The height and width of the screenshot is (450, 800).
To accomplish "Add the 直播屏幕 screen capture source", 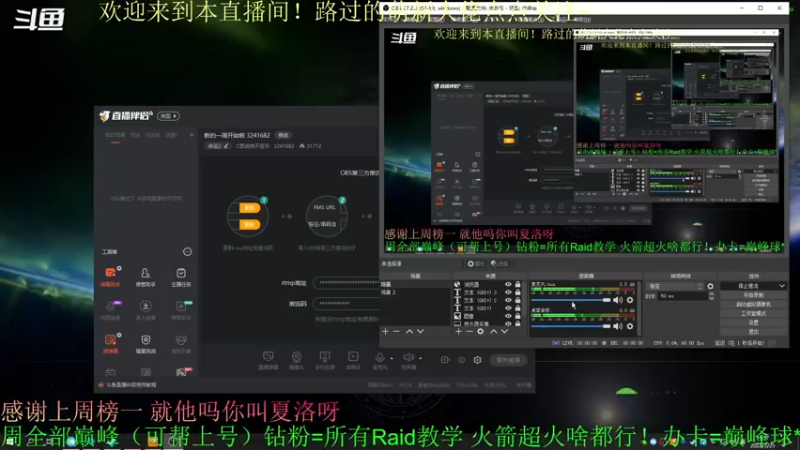I will pyautogui.click(x=268, y=360).
